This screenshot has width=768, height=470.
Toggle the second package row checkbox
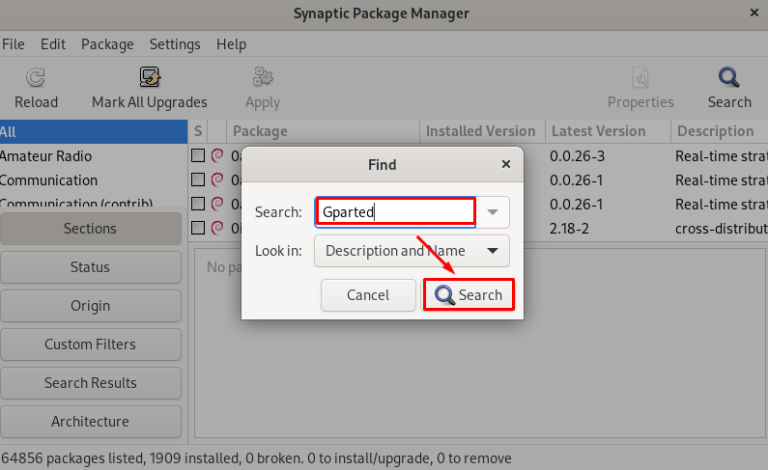[198, 180]
